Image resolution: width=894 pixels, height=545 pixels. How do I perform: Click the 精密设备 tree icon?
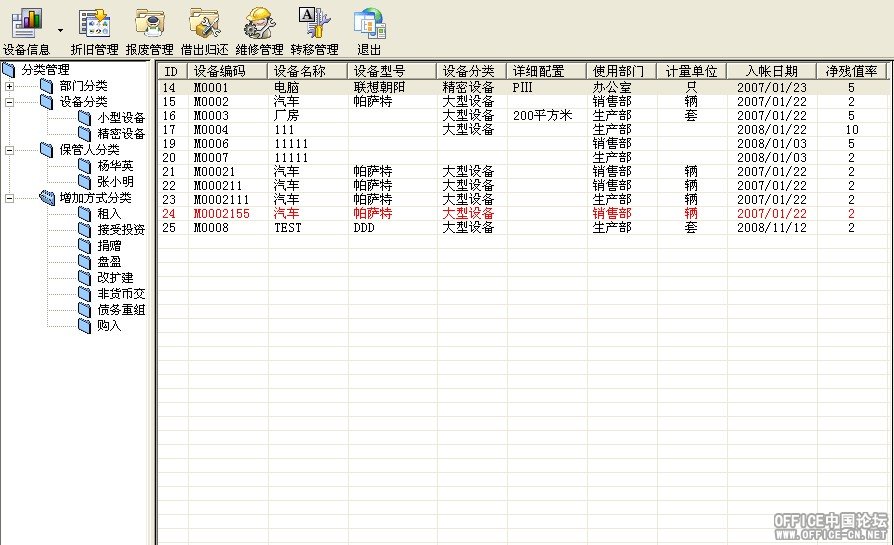(84, 134)
